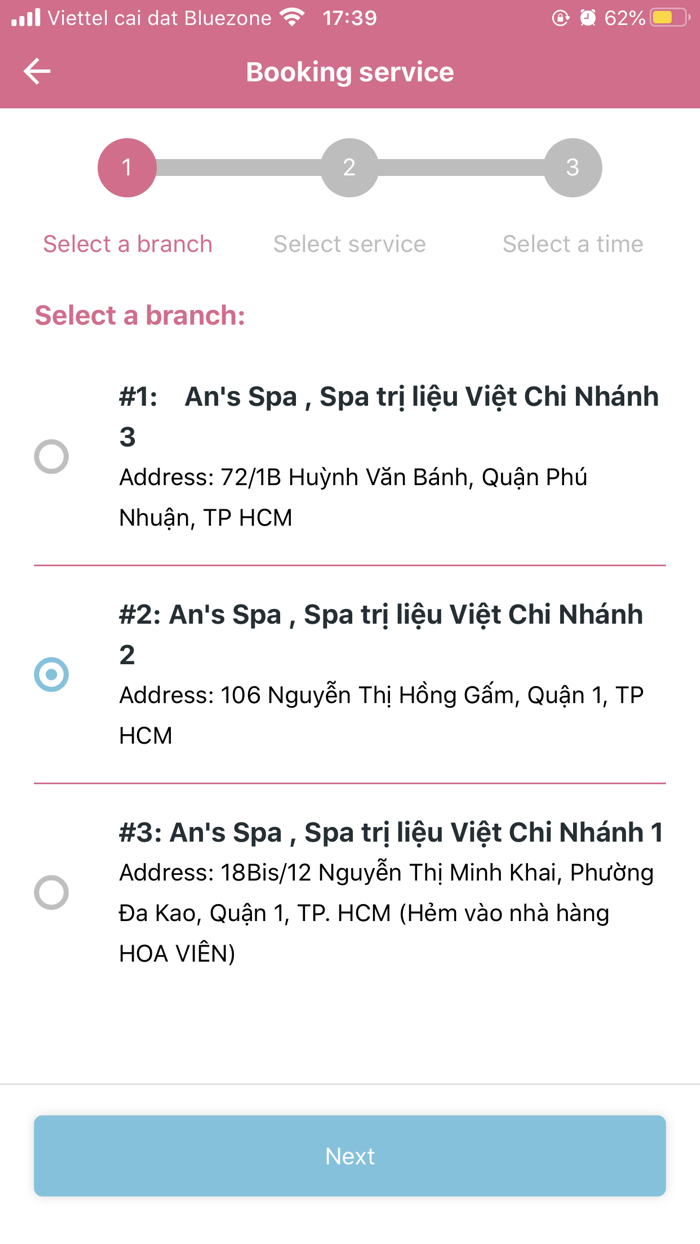Select branch #3 An's Spa Chi Nhánh 1
Screen dimensions: 700x1244
click(51, 893)
